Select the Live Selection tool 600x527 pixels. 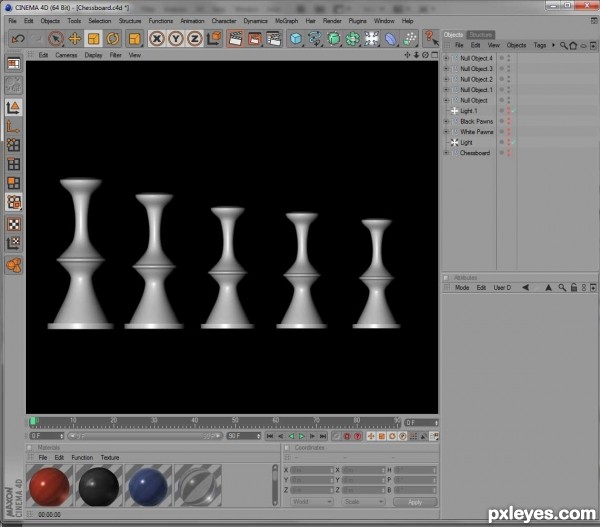56,39
